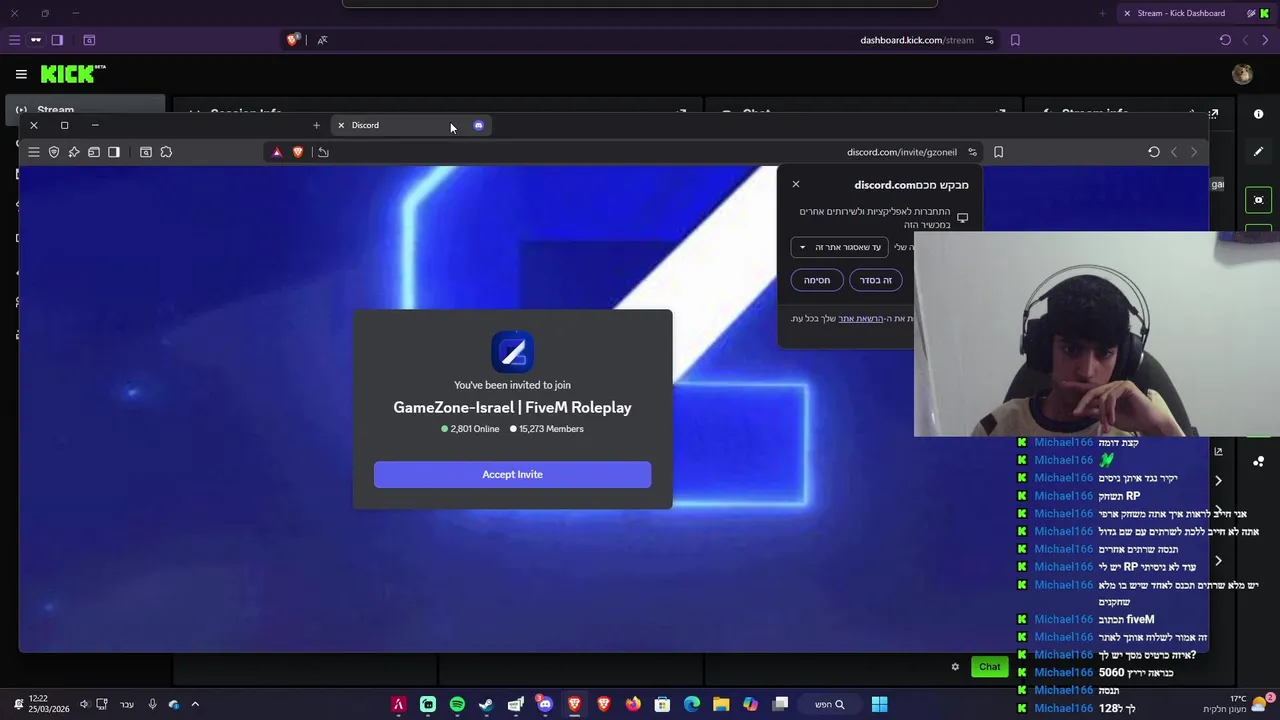1280x720 pixels.
Task: Open the 'עד שאסגור אתר זה' duration dropdown
Action: 839,247
